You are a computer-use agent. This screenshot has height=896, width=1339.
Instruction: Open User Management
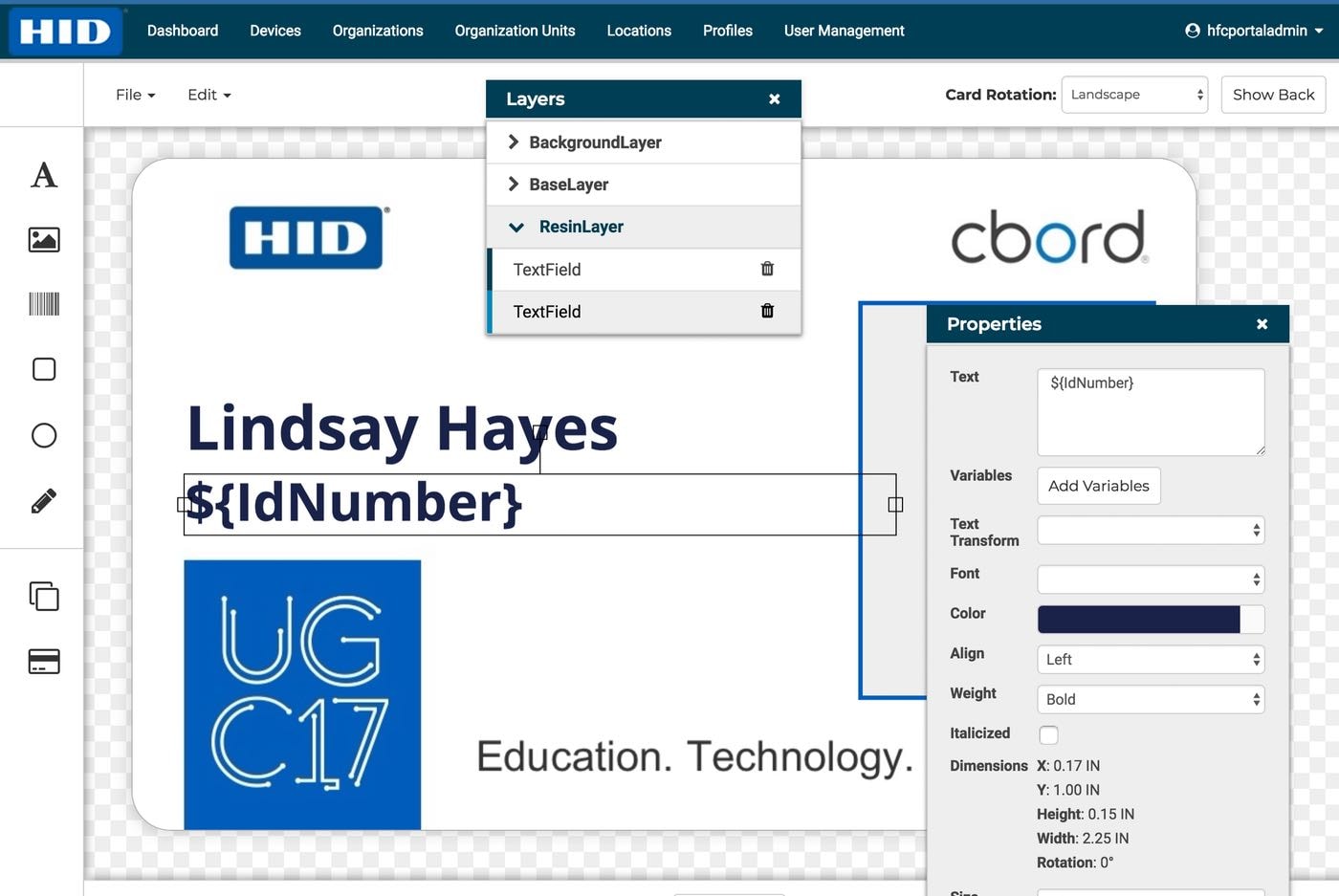(844, 31)
